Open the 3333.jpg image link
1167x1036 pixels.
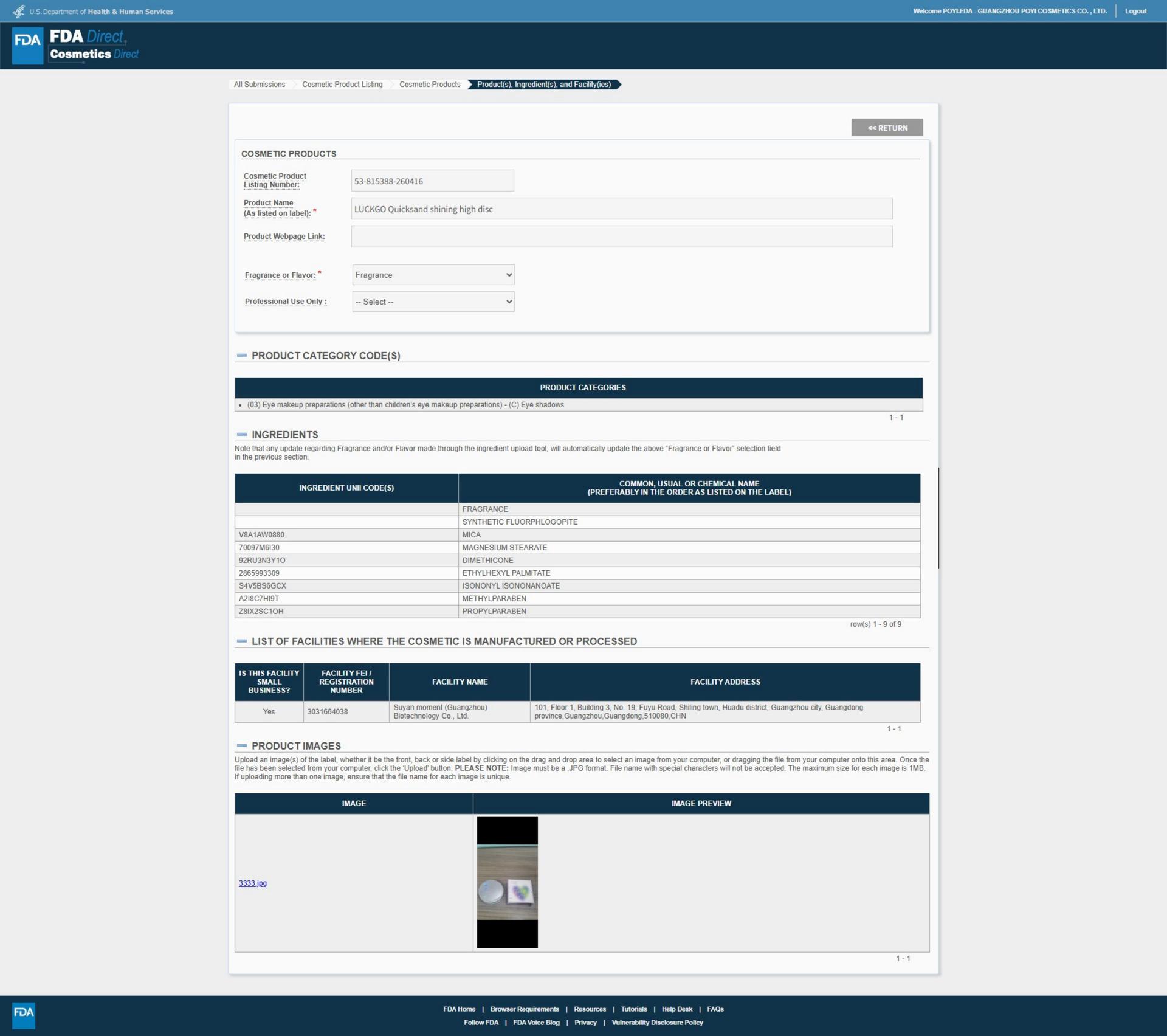253,883
